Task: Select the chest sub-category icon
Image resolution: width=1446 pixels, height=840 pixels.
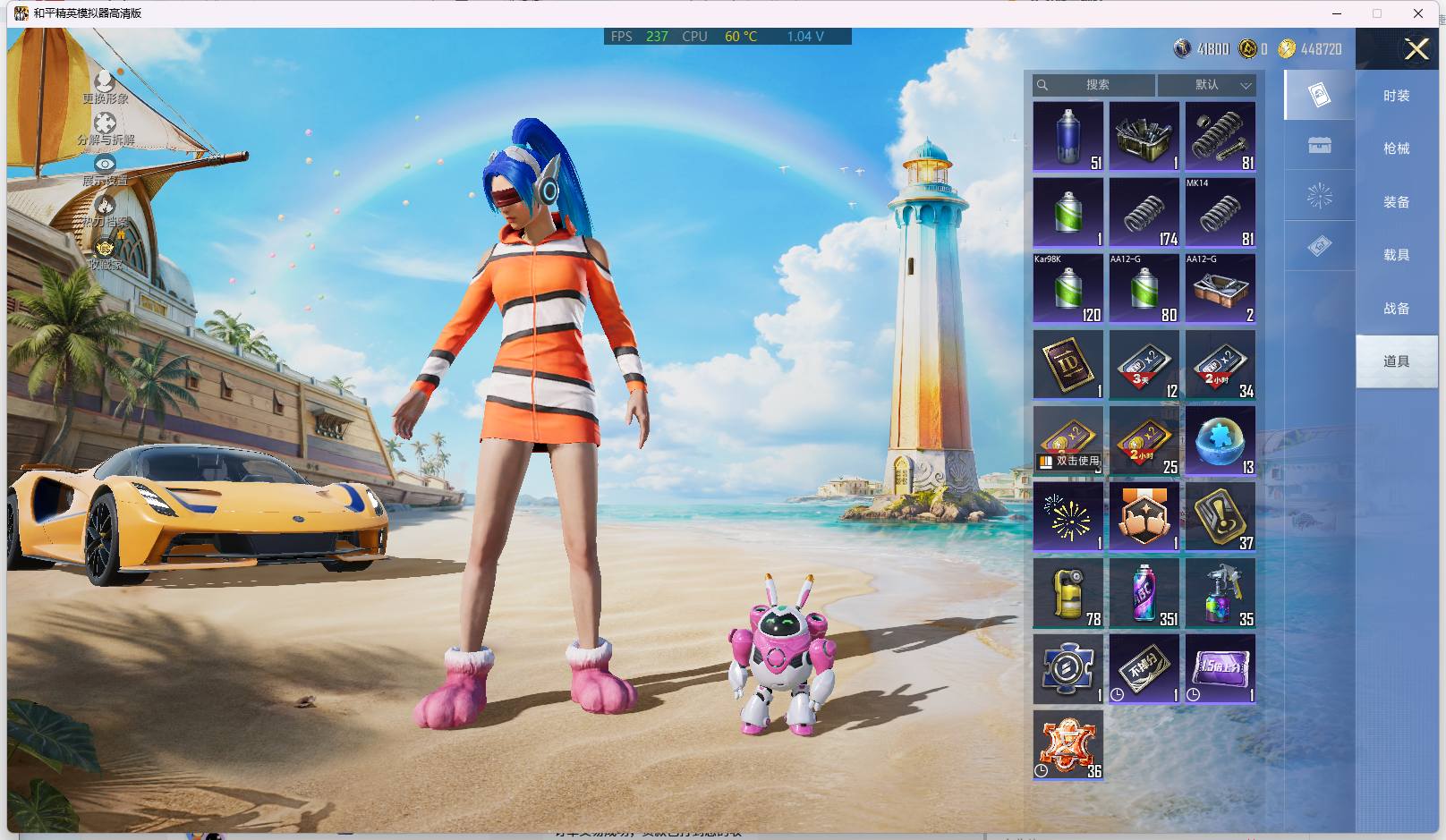Action: (x=1319, y=145)
